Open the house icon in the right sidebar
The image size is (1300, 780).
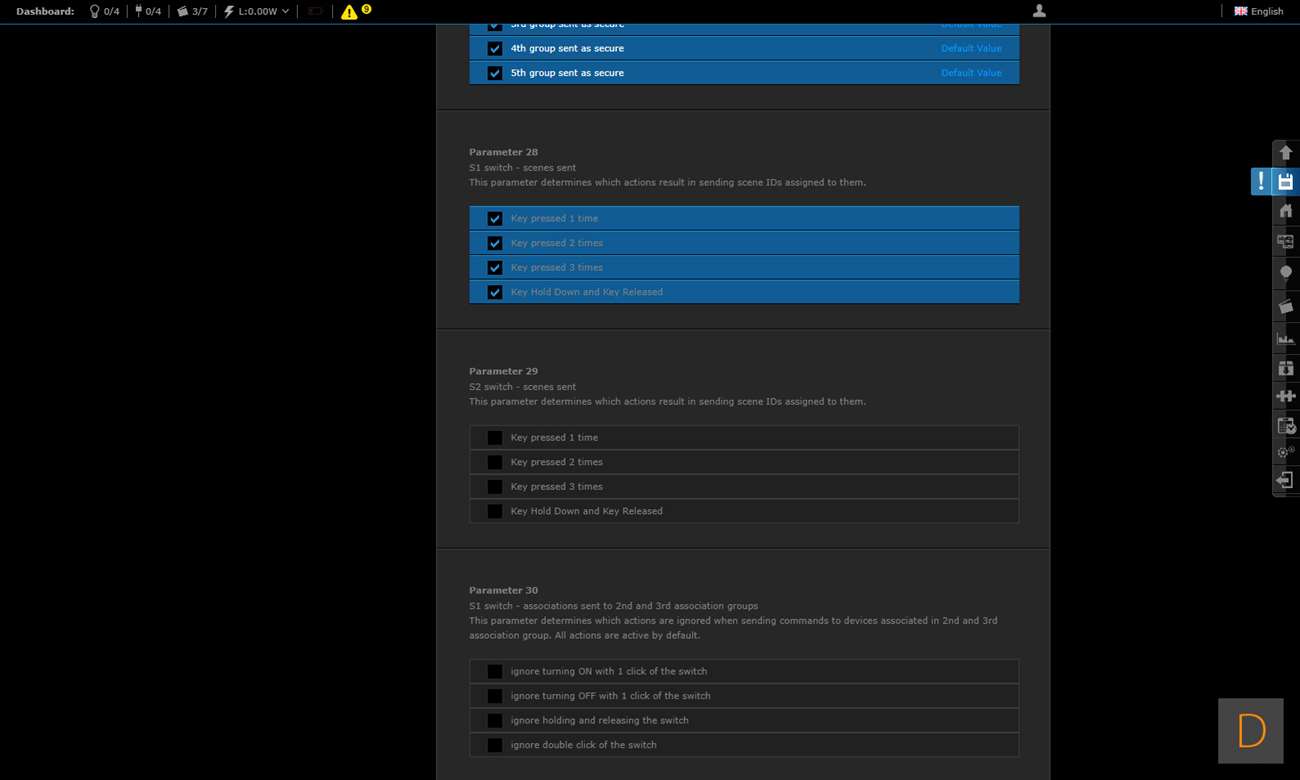point(1286,211)
